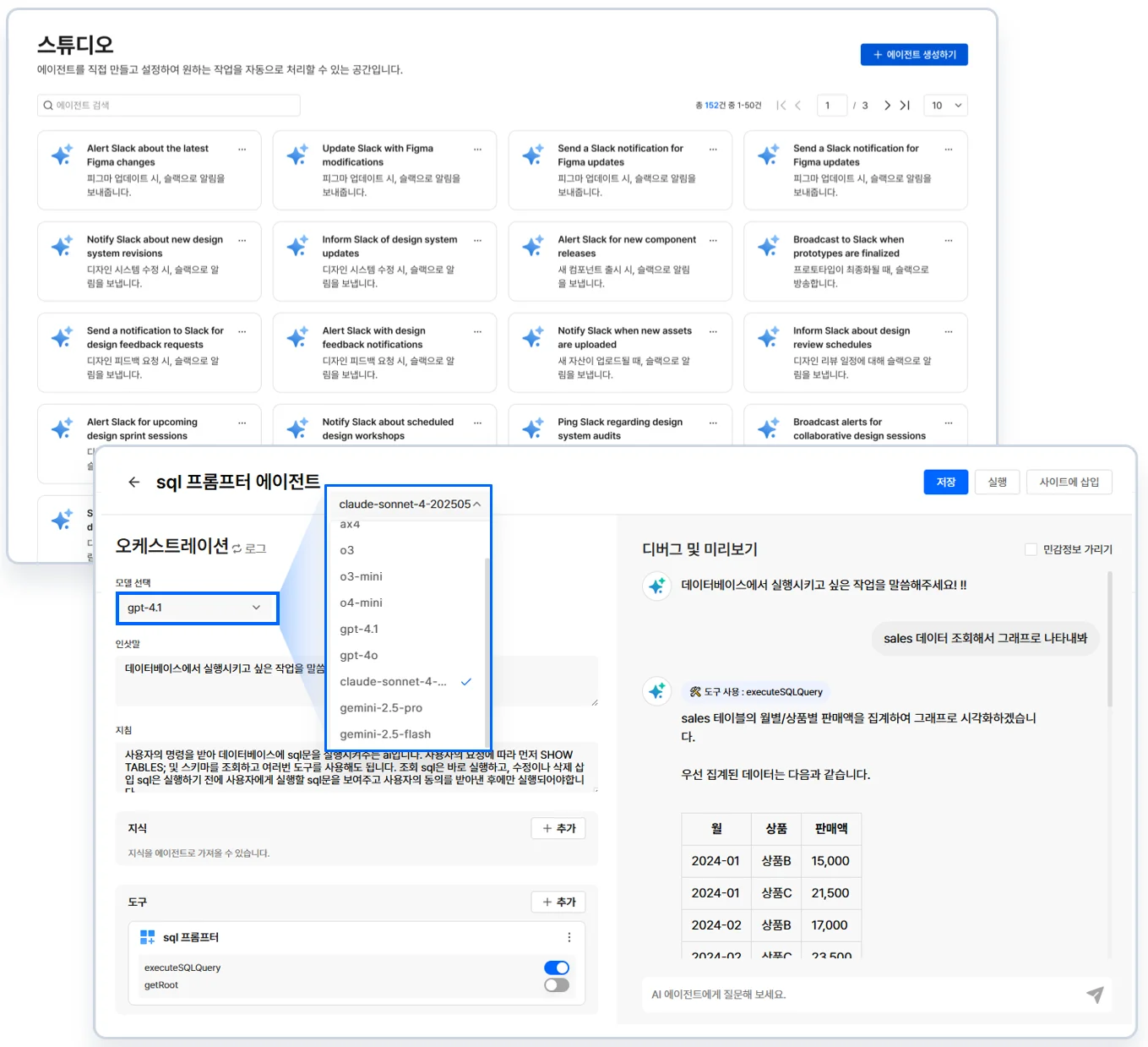The image size is (1148, 1047).
Task: Open more options on Alert Slack about latest Figma changes
Action: click(x=242, y=149)
